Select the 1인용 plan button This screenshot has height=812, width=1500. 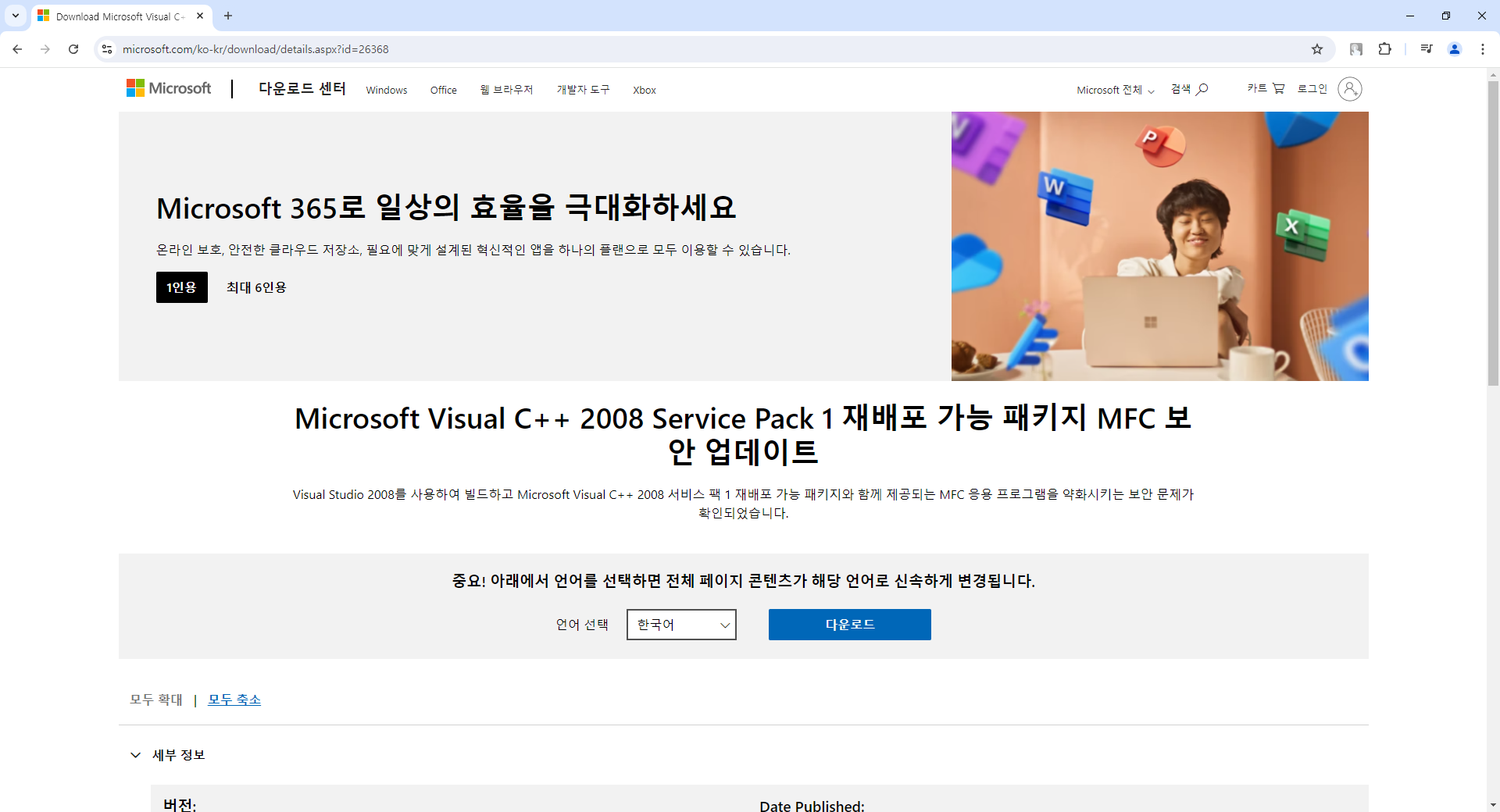182,287
